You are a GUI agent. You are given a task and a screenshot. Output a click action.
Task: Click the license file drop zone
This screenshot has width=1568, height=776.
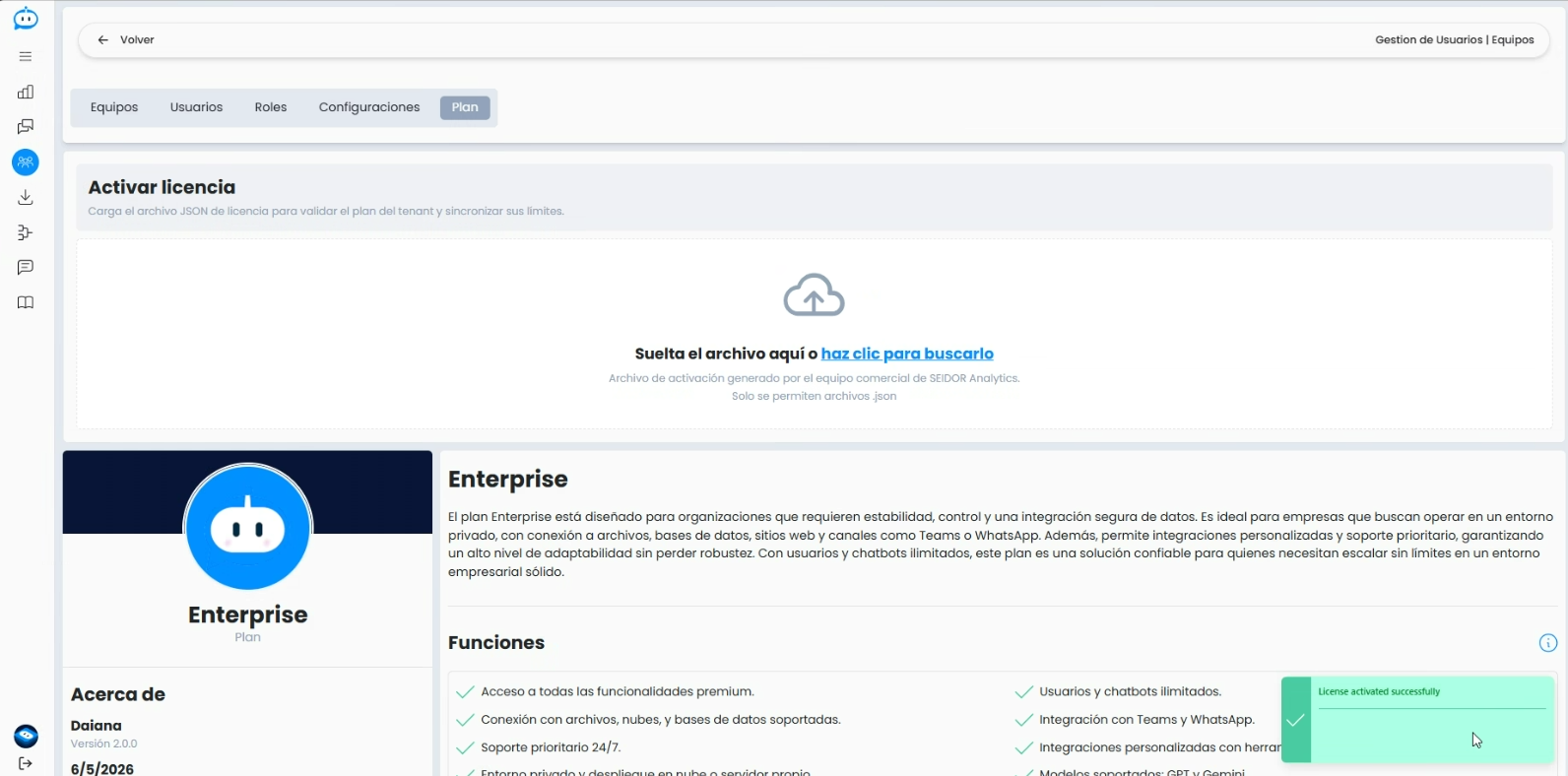[815, 334]
